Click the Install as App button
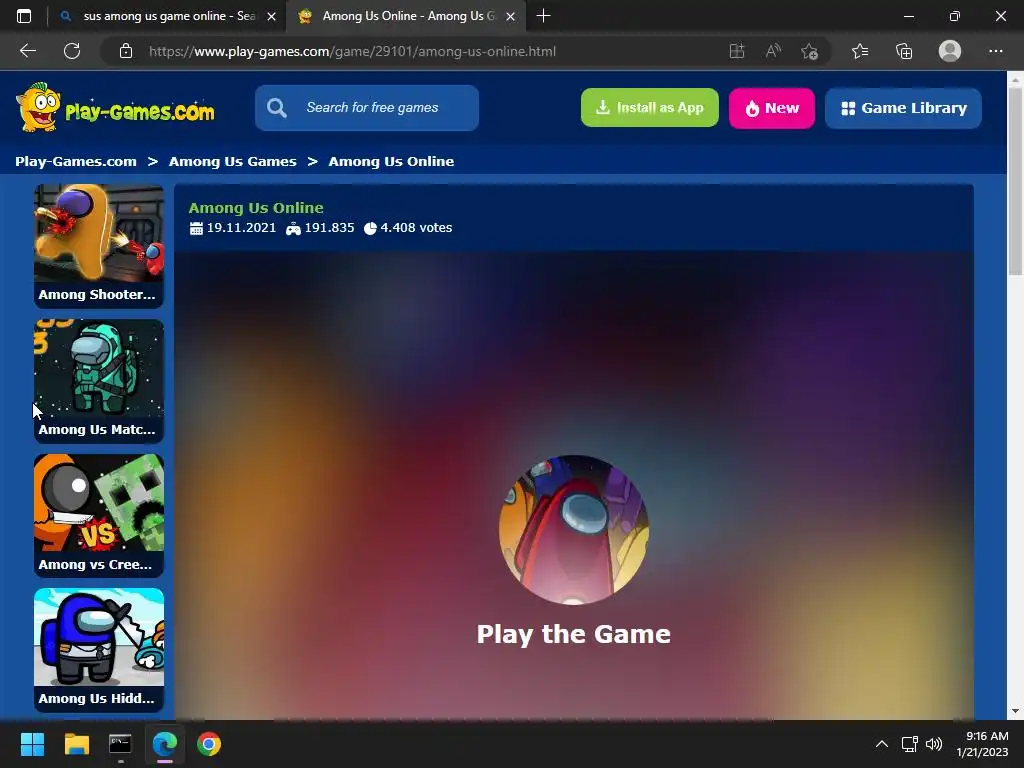Image resolution: width=1024 pixels, height=768 pixels. (x=650, y=108)
